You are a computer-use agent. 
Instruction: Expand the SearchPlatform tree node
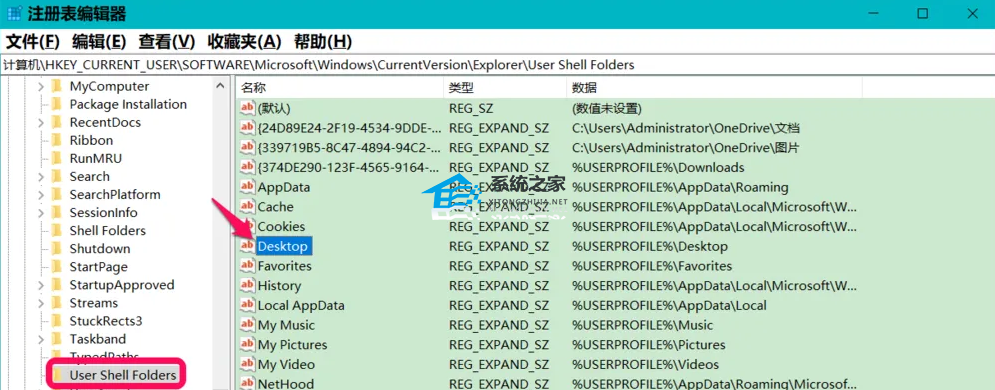pos(41,195)
